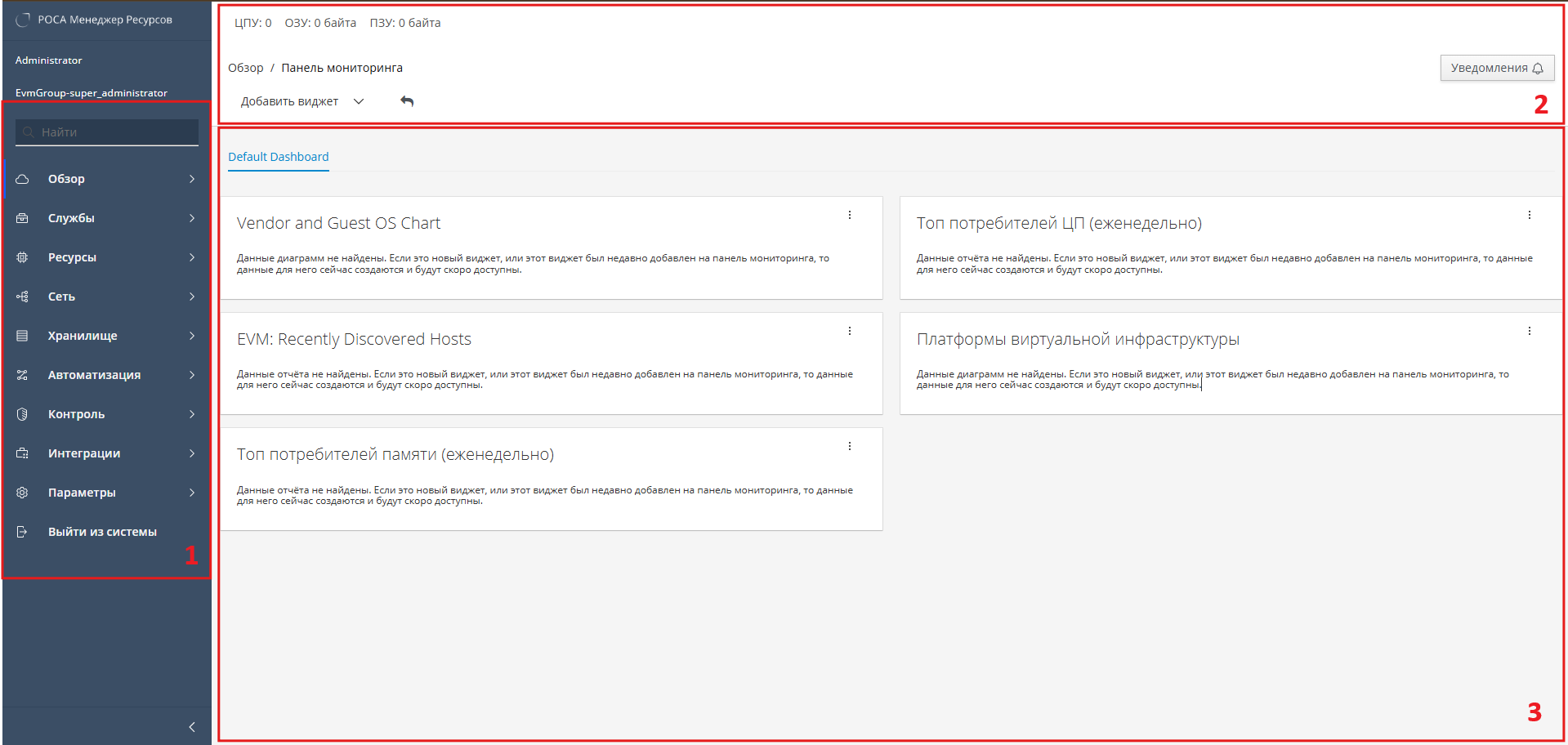Open kebab menu on EVM: Recently Discovered Hosts widget
This screenshot has width=1568, height=745.
(850, 331)
